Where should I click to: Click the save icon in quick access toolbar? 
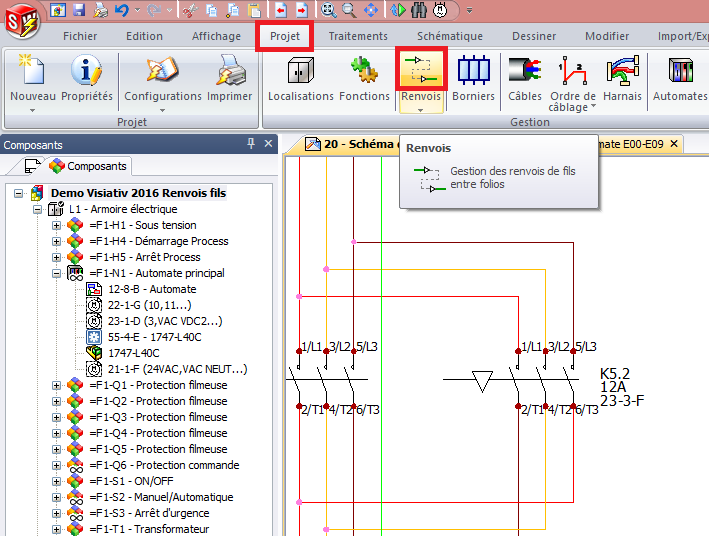79,10
